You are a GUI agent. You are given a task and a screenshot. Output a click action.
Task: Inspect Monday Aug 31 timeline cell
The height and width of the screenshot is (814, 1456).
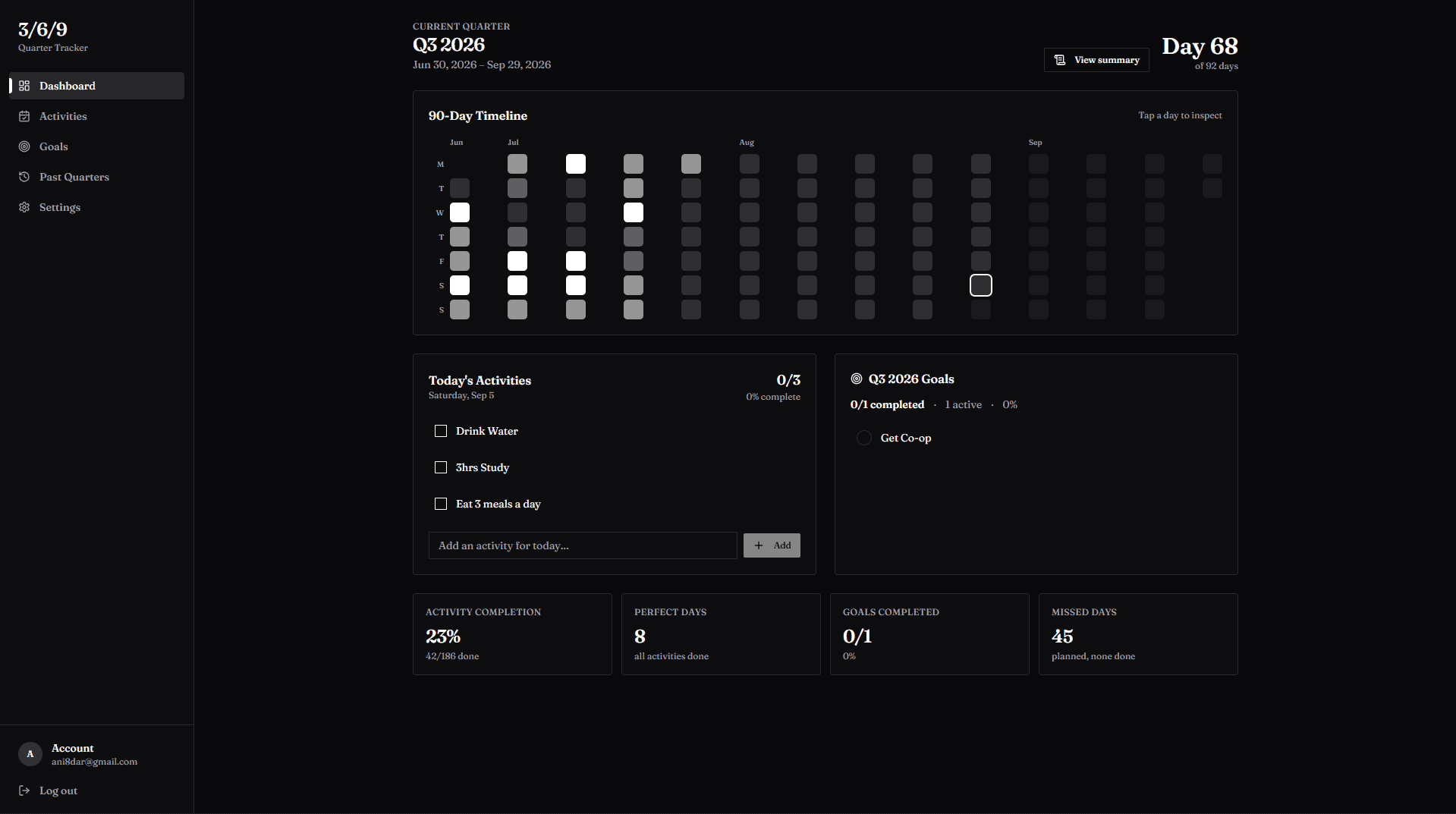981,164
